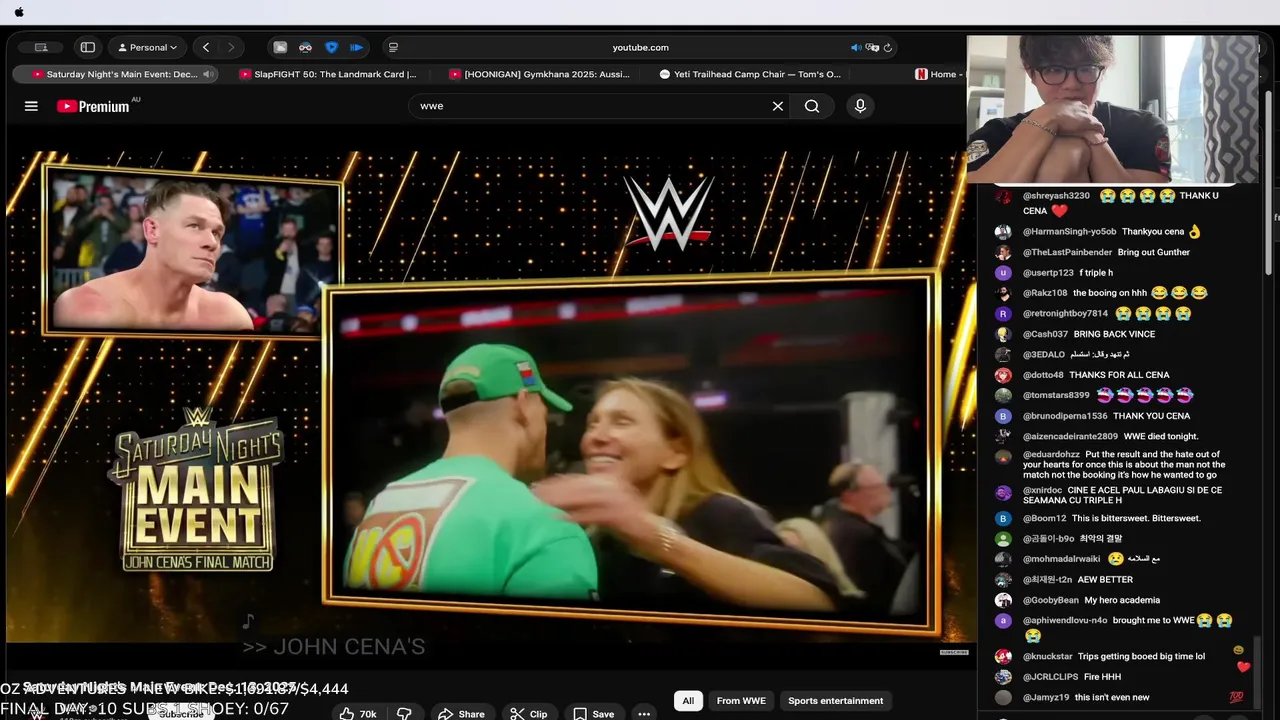The width and height of the screenshot is (1280, 720).
Task: Dislike the video
Action: pyautogui.click(x=404, y=714)
